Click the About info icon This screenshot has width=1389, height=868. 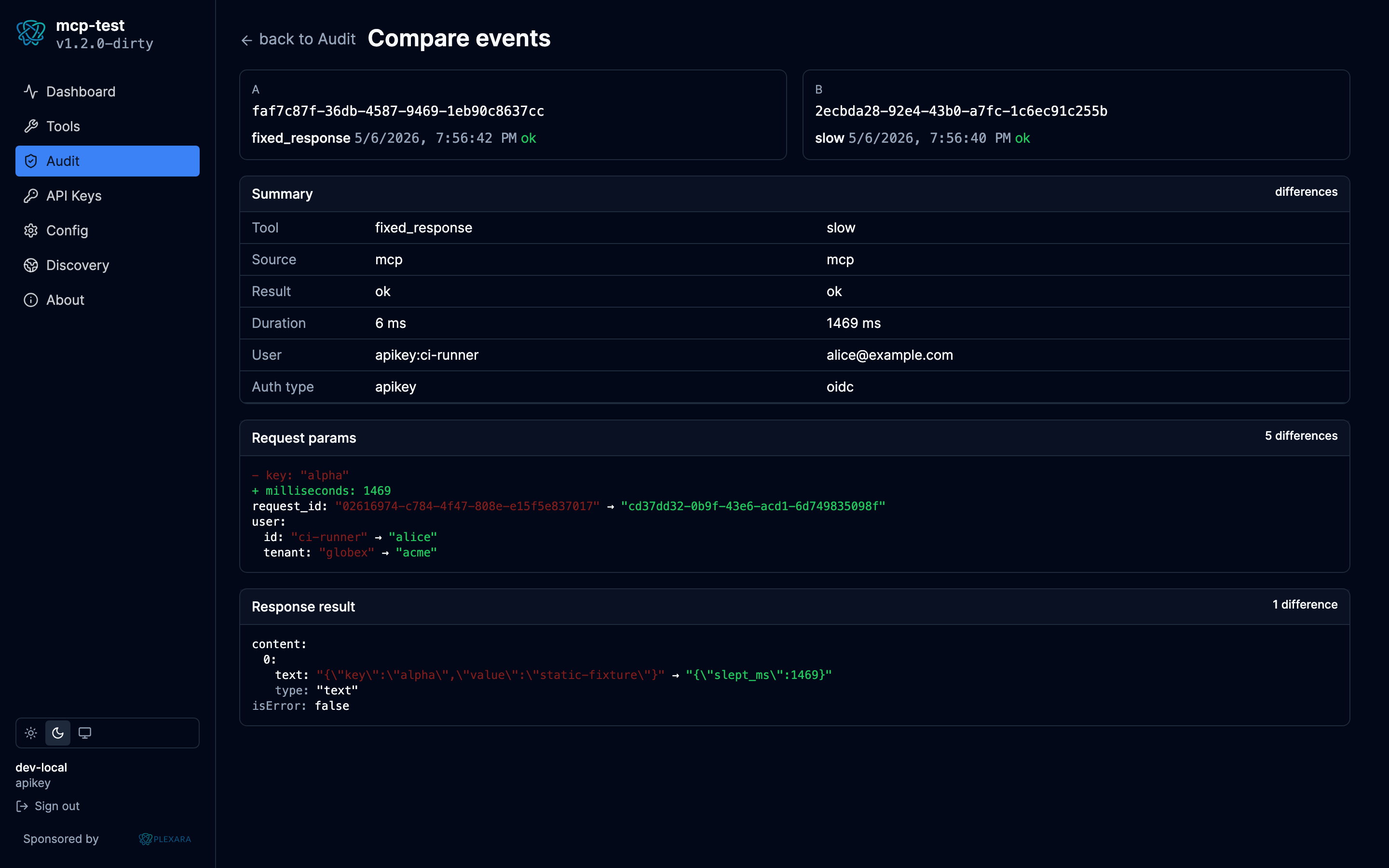(31, 300)
